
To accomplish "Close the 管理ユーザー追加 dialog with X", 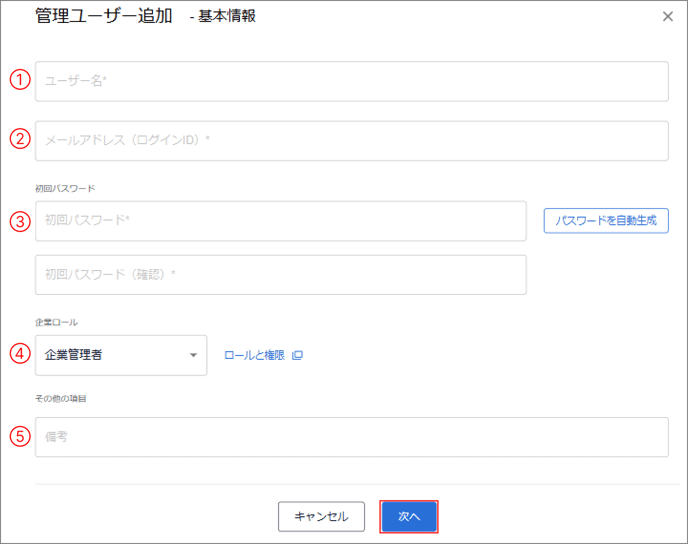I will click(668, 16).
